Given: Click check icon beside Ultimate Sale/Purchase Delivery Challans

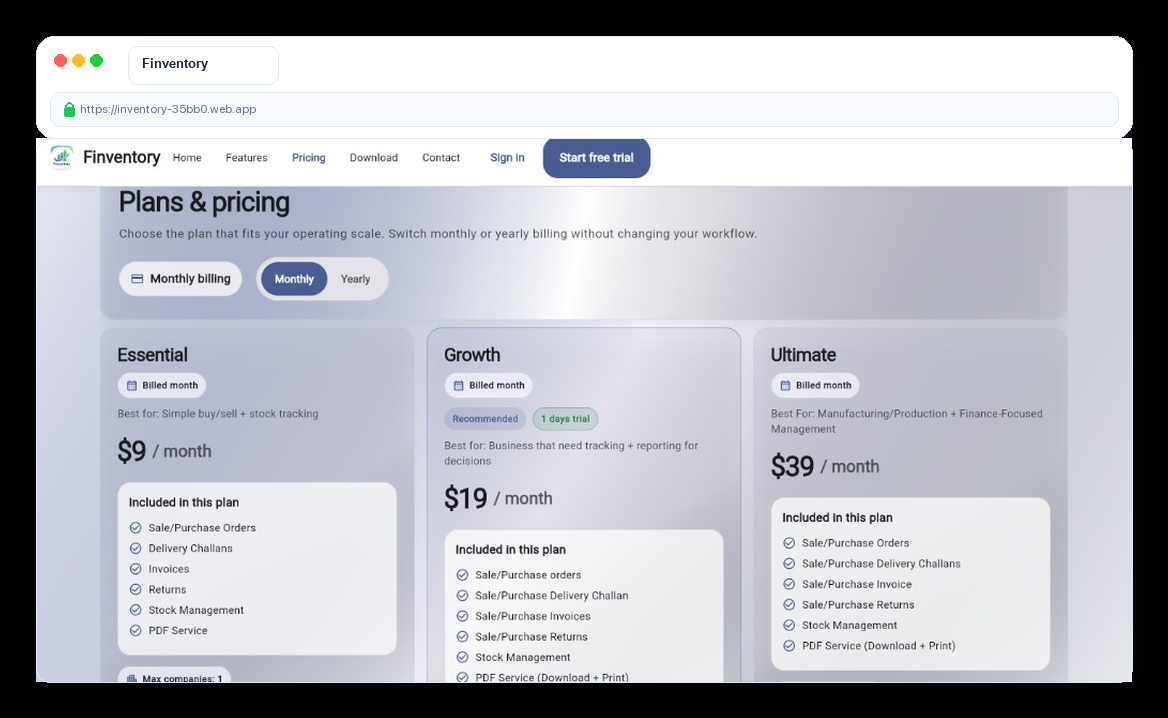Looking at the screenshot, I should click(x=789, y=564).
